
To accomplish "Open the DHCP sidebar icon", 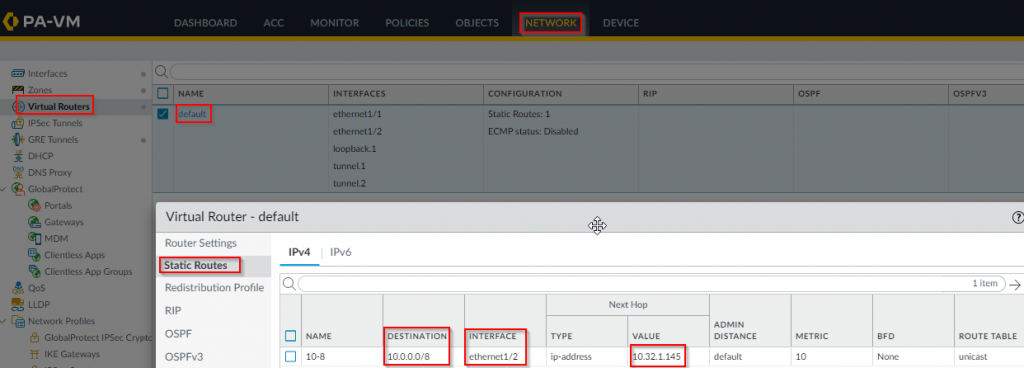I will tap(18, 156).
